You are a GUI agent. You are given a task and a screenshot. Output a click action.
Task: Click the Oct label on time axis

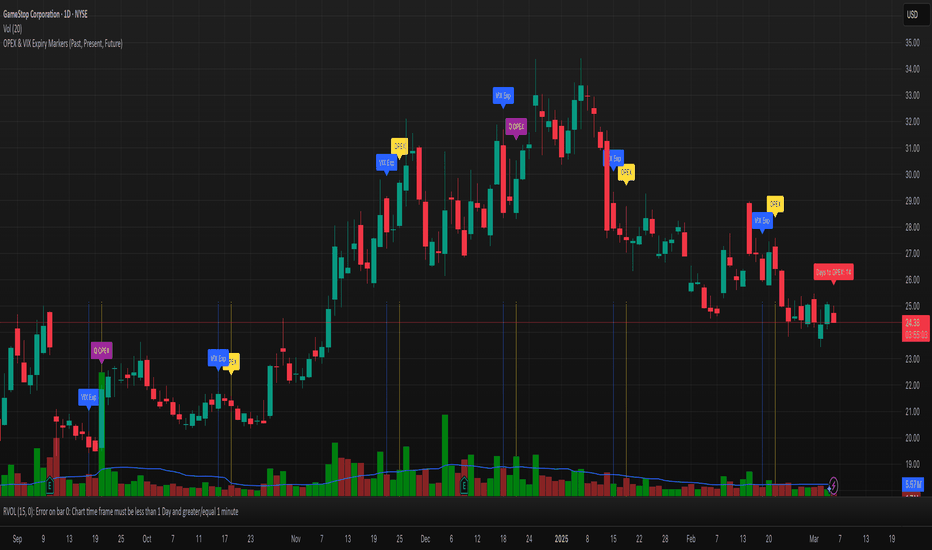pos(147,539)
